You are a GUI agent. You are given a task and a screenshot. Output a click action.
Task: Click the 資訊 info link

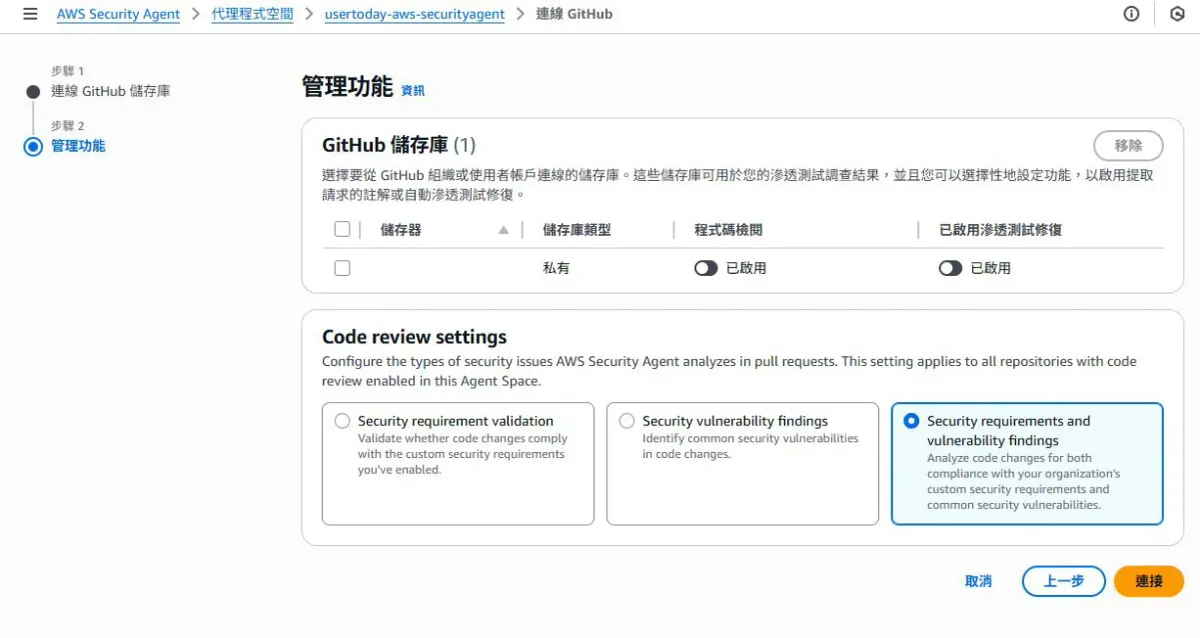click(413, 90)
